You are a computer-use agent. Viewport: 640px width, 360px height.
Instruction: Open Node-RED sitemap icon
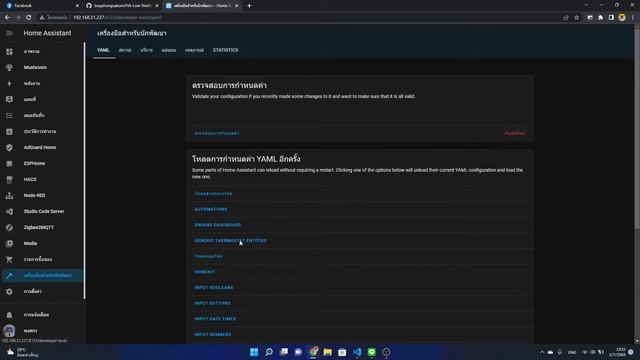point(9,196)
